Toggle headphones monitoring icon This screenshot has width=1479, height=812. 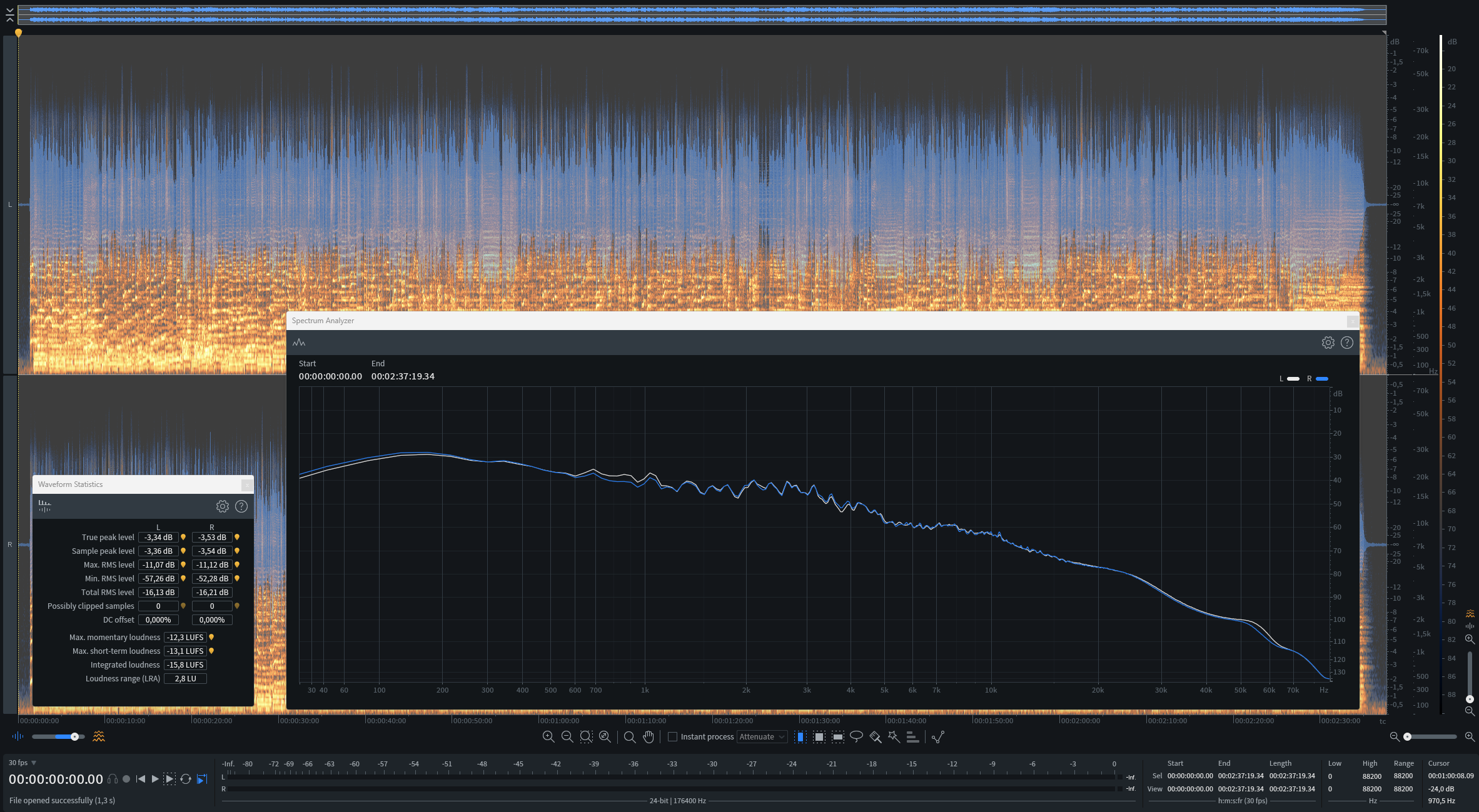coord(113,779)
